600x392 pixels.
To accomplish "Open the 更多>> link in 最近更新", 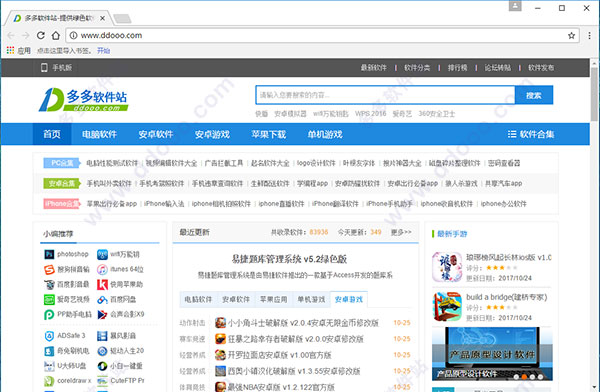I will (401, 232).
